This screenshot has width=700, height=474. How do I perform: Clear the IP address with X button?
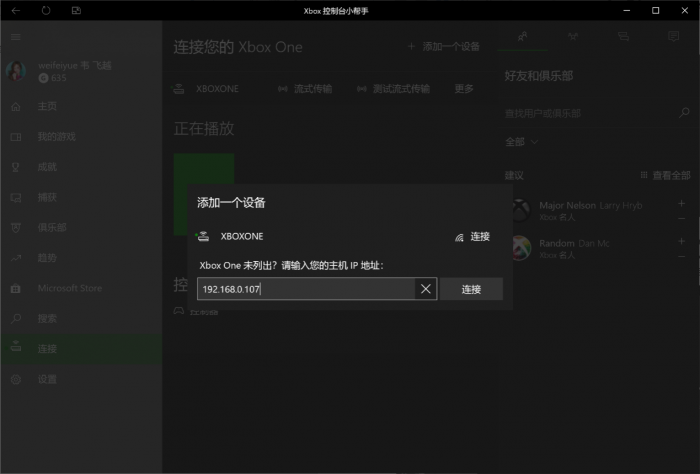[x=426, y=289]
